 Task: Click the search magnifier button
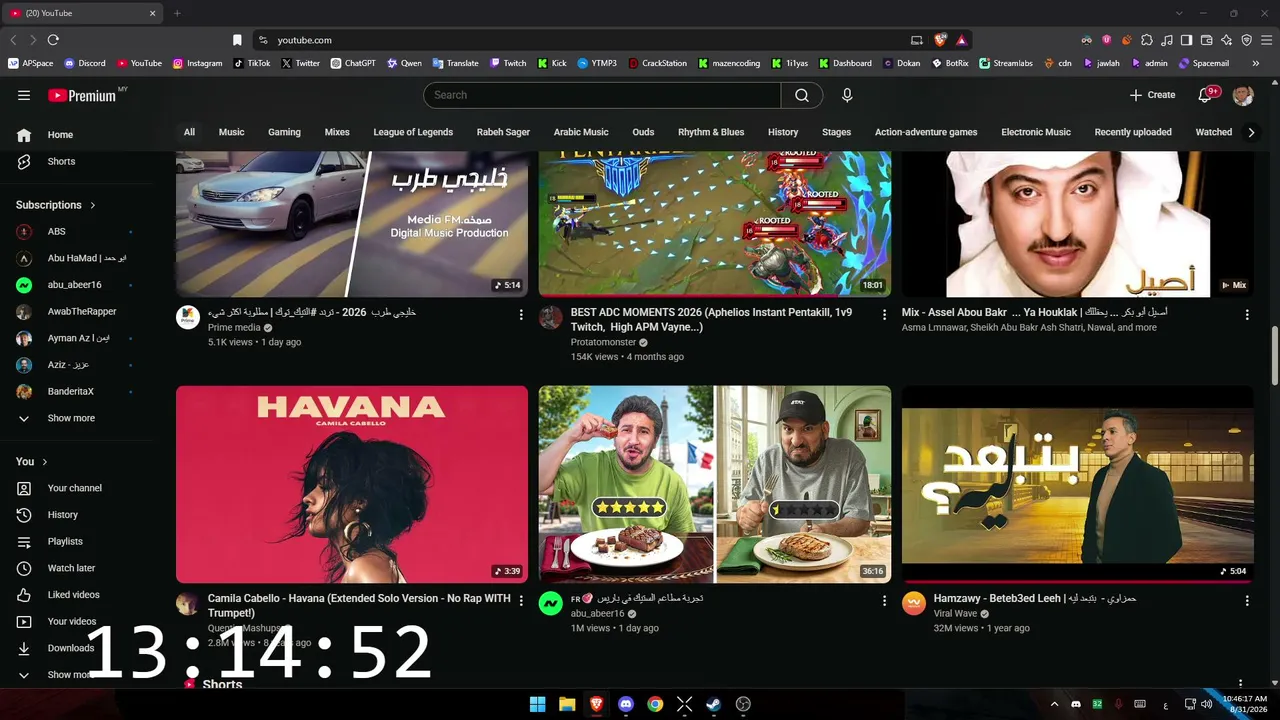802,95
